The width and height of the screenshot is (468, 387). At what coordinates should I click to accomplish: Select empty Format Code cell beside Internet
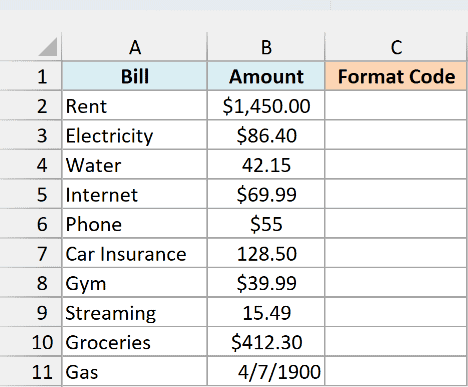396,194
